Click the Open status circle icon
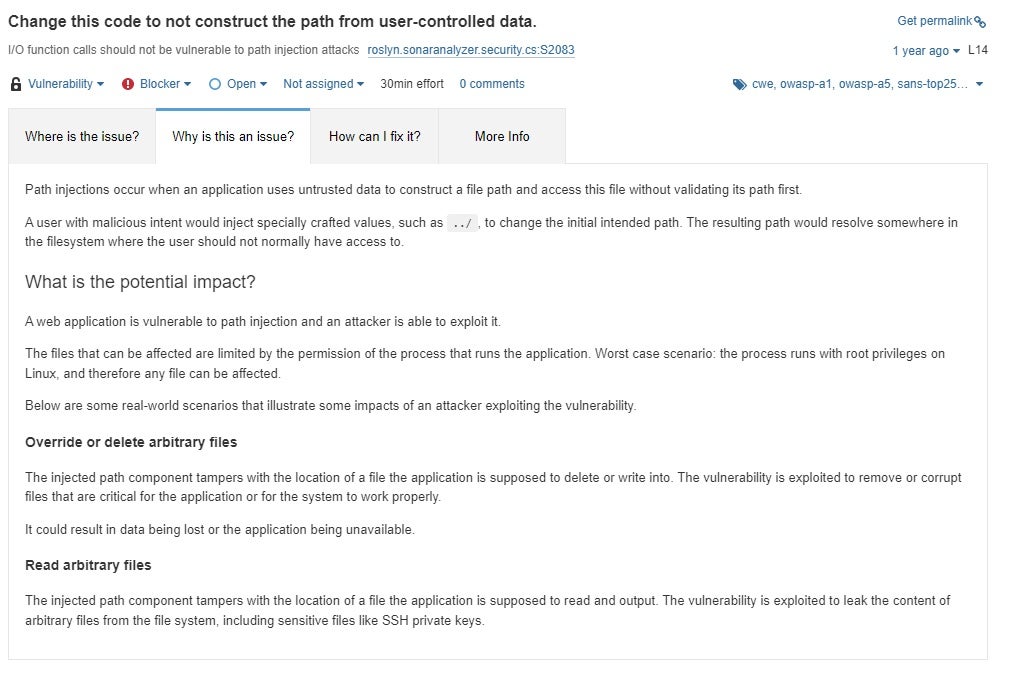1011x678 pixels. point(215,84)
